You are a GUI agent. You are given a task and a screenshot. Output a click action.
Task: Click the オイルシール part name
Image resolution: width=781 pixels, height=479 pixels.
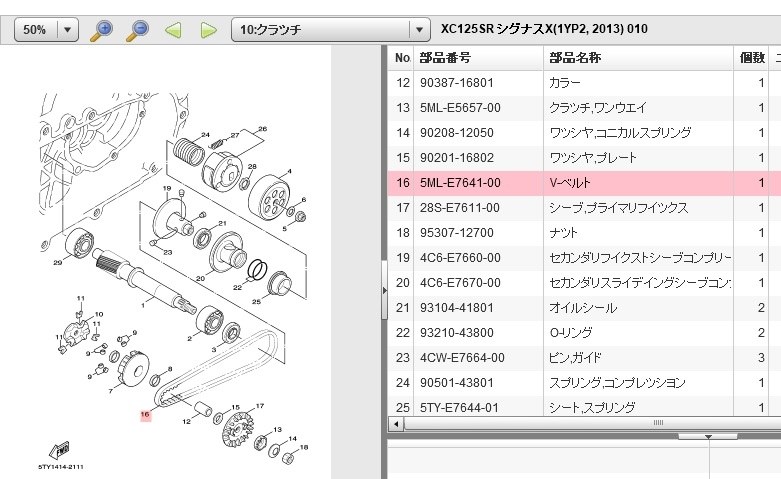coord(583,308)
